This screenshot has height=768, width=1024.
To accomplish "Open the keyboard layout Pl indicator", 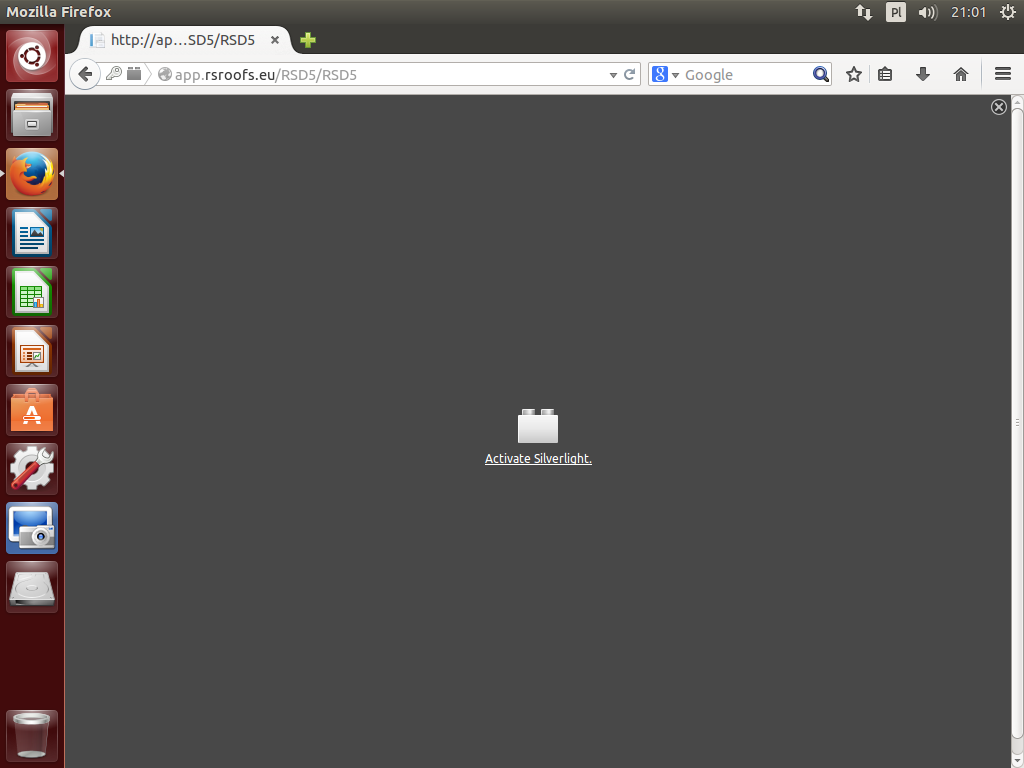I will pos(896,12).
